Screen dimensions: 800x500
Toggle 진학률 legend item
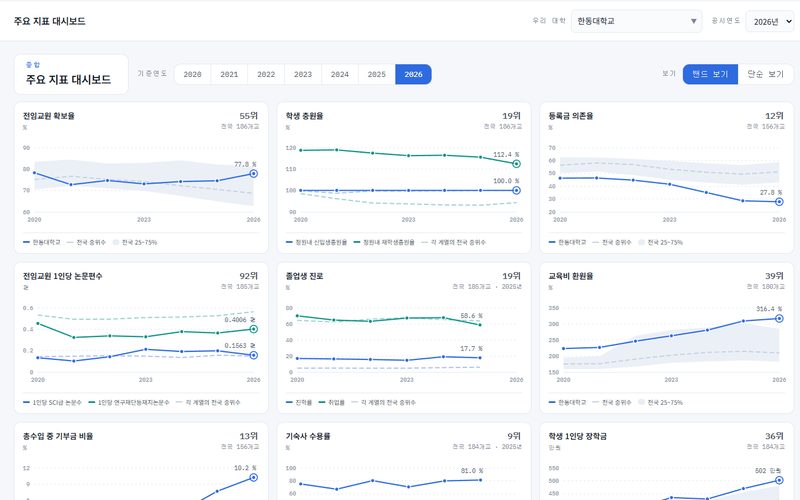[x=299, y=403]
